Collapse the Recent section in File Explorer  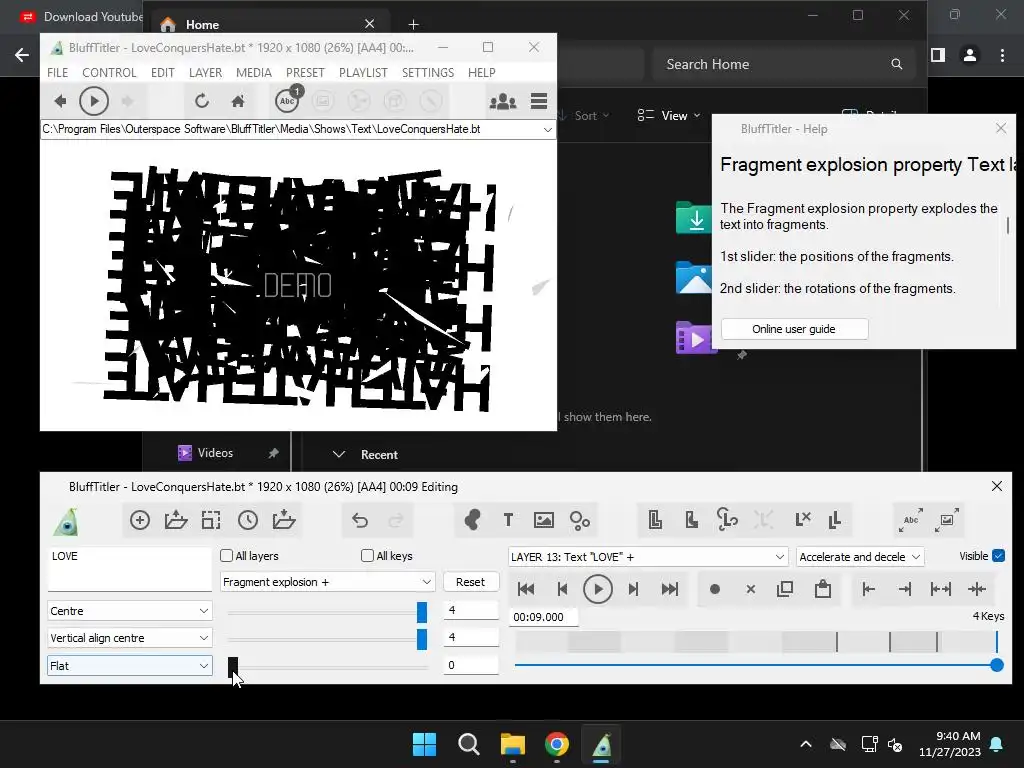pyautogui.click(x=338, y=455)
